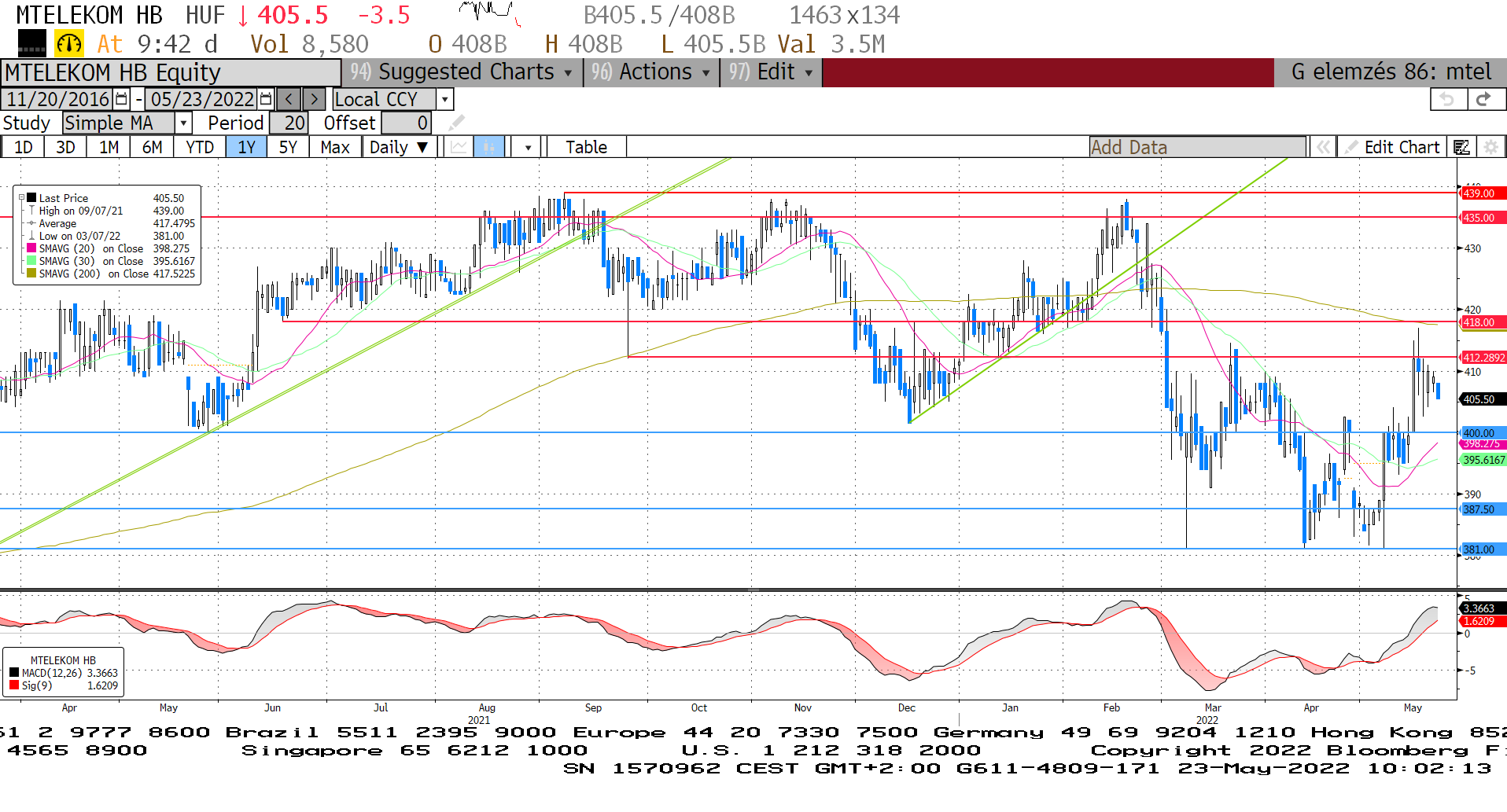1507x812 pixels.
Task: Click the SMAVG (30) green swatch
Action: coord(31,261)
